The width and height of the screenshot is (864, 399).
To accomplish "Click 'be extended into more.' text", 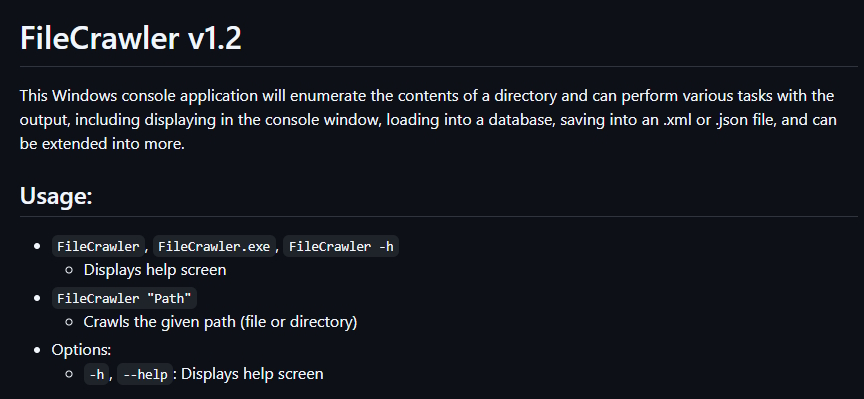I will click(102, 144).
